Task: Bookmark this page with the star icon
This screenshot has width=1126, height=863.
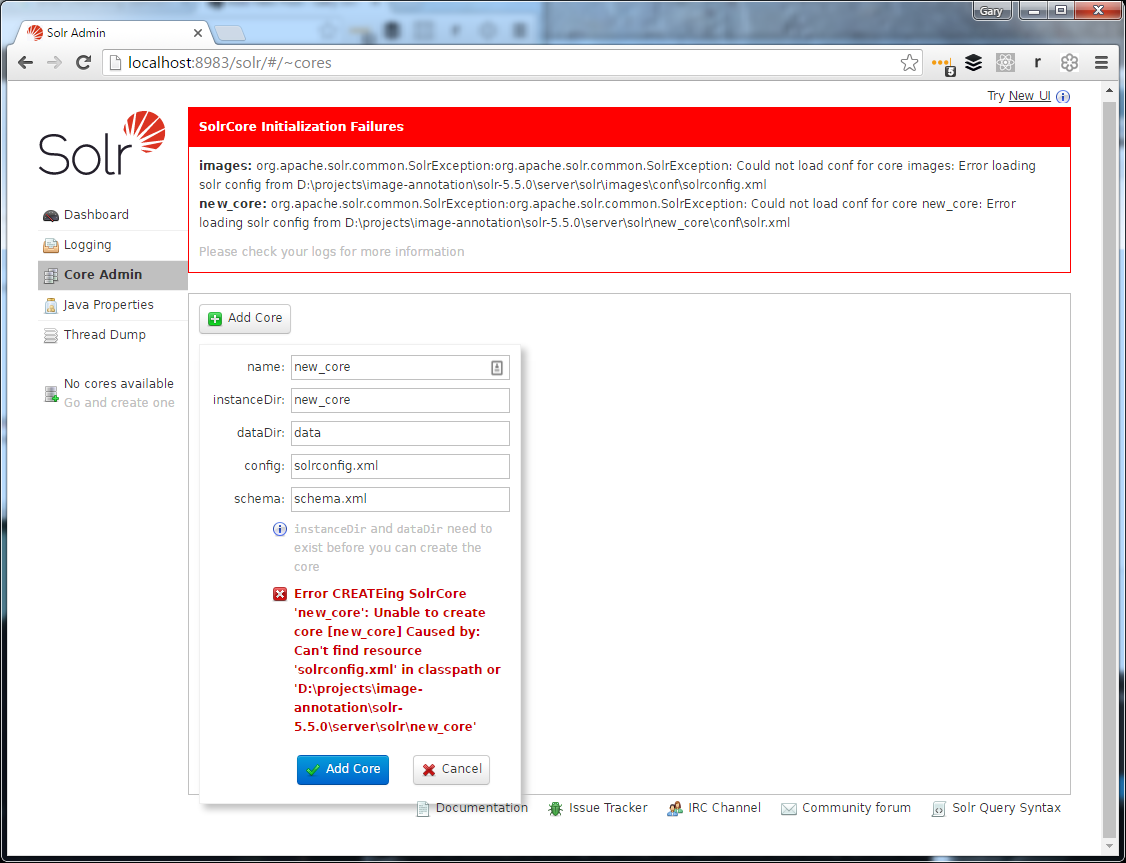Action: 910,62
